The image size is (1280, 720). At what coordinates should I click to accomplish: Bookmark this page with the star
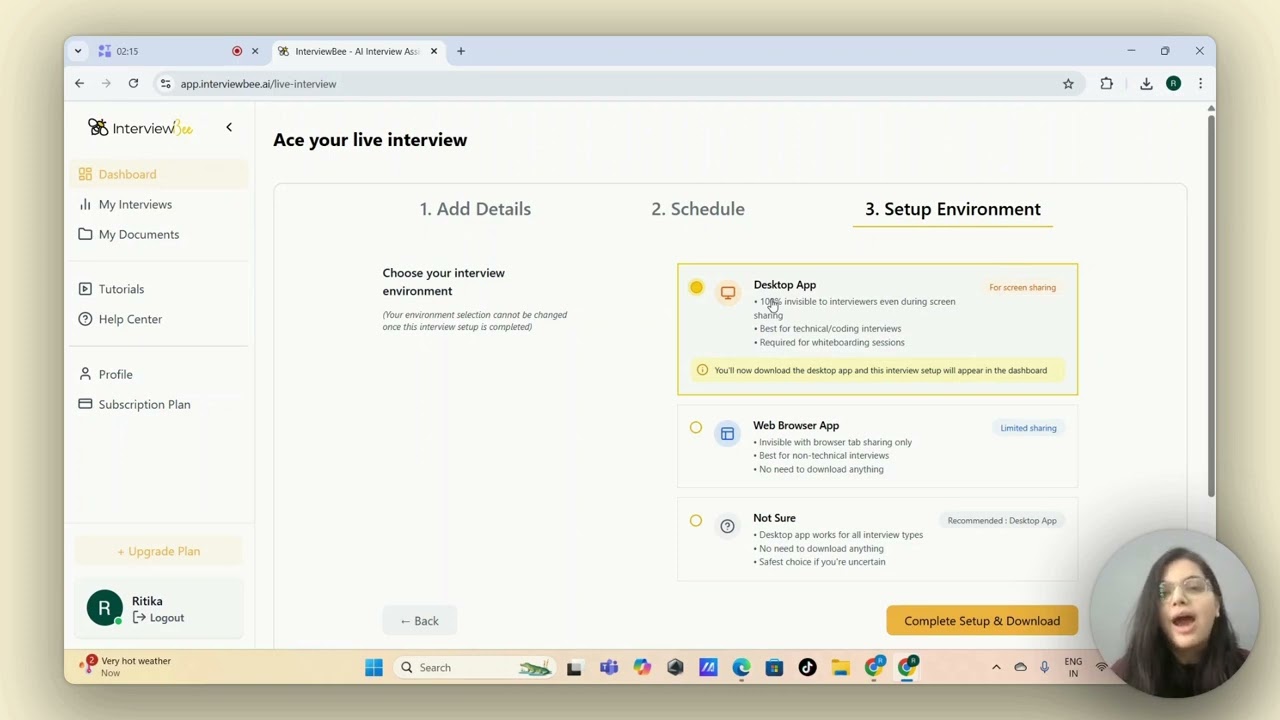1068,84
